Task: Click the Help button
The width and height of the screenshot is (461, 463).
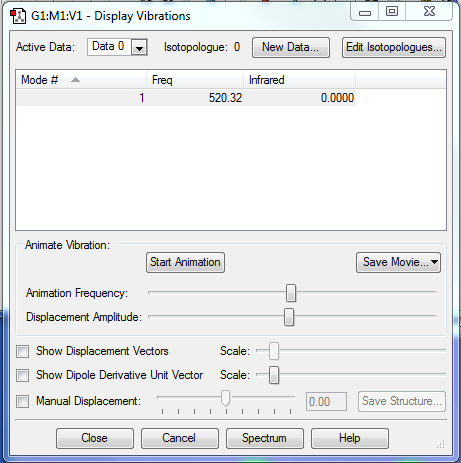Action: tap(350, 438)
